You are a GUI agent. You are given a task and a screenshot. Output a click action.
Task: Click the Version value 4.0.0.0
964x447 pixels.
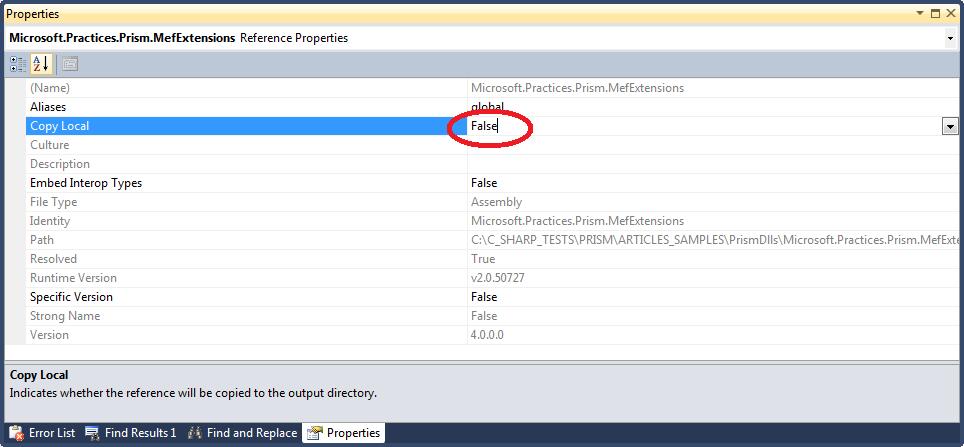[488, 335]
